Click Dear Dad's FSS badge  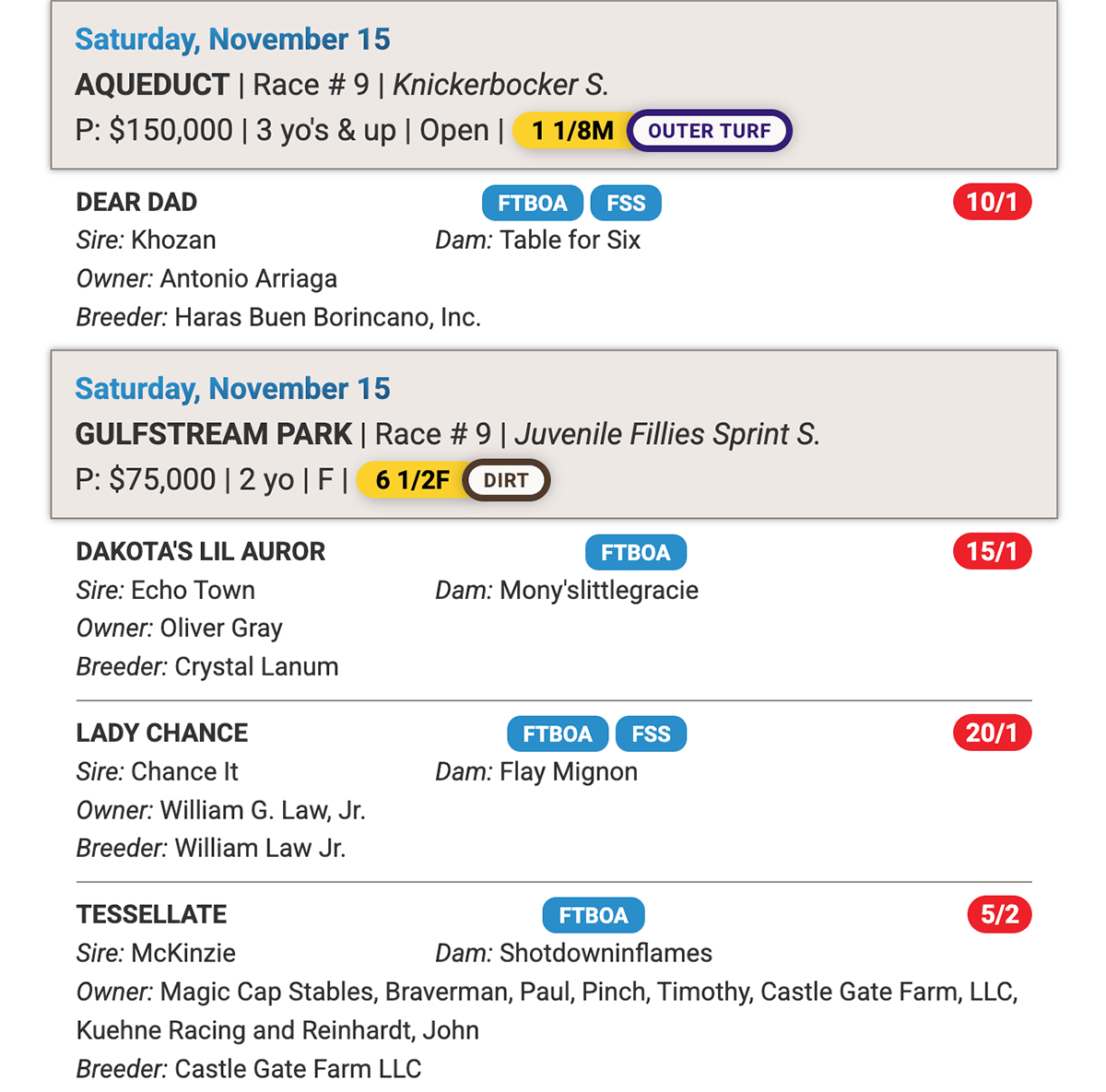point(626,203)
